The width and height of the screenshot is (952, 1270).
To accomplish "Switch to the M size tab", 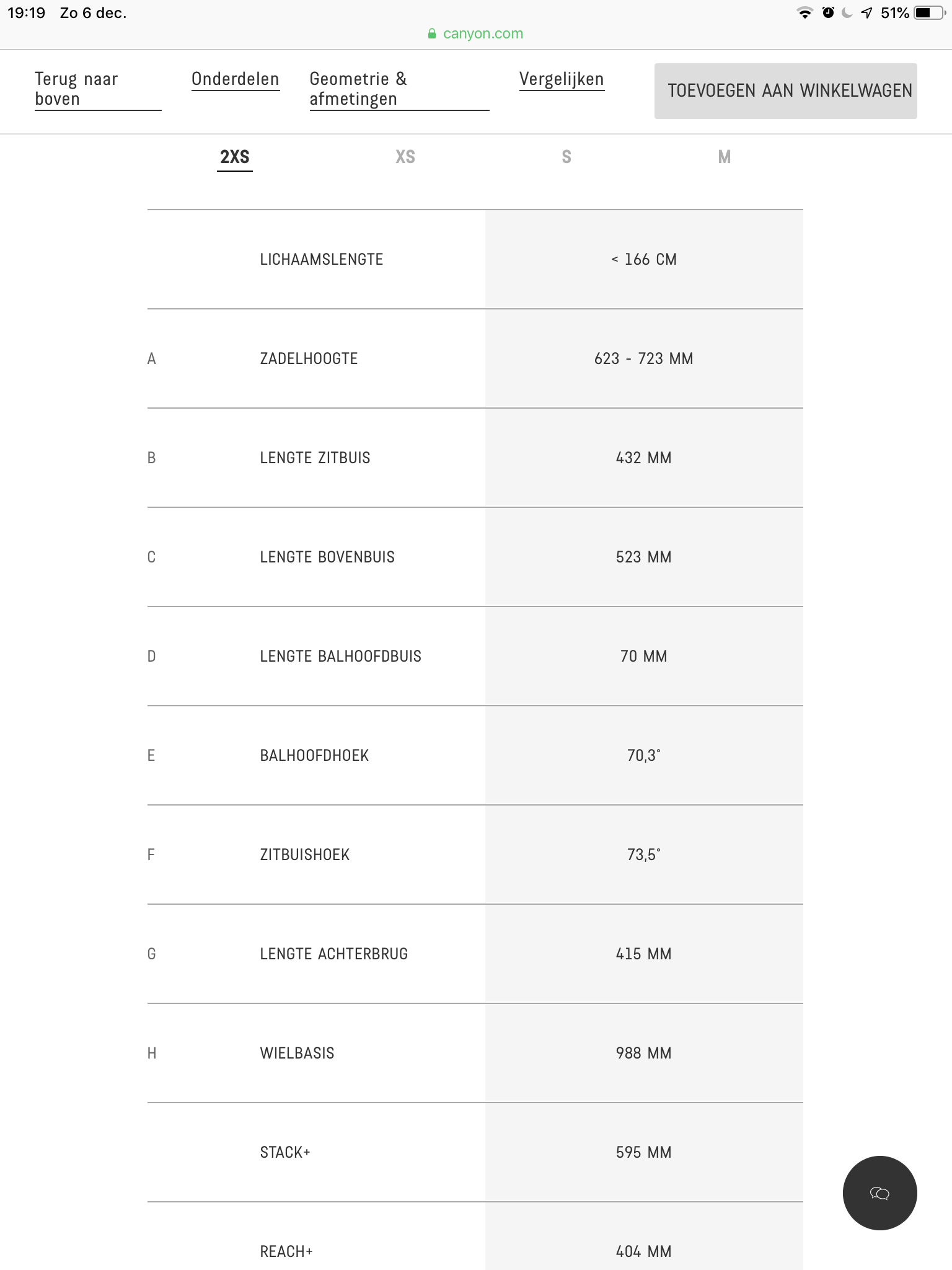I will coord(724,157).
